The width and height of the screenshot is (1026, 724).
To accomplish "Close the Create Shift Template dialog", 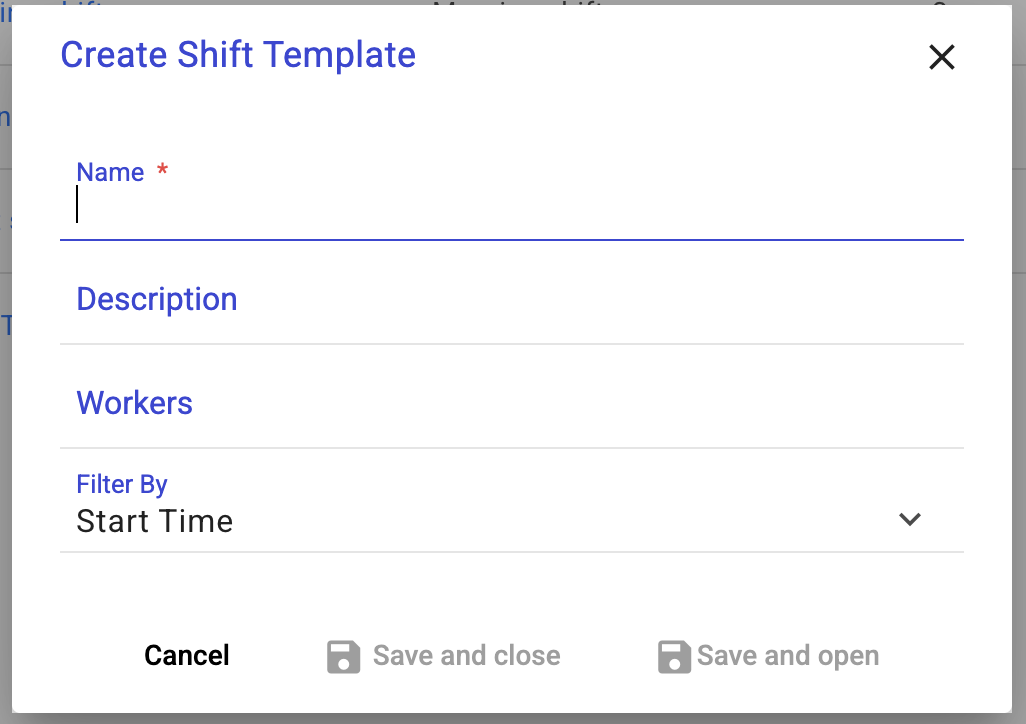I will 941,57.
